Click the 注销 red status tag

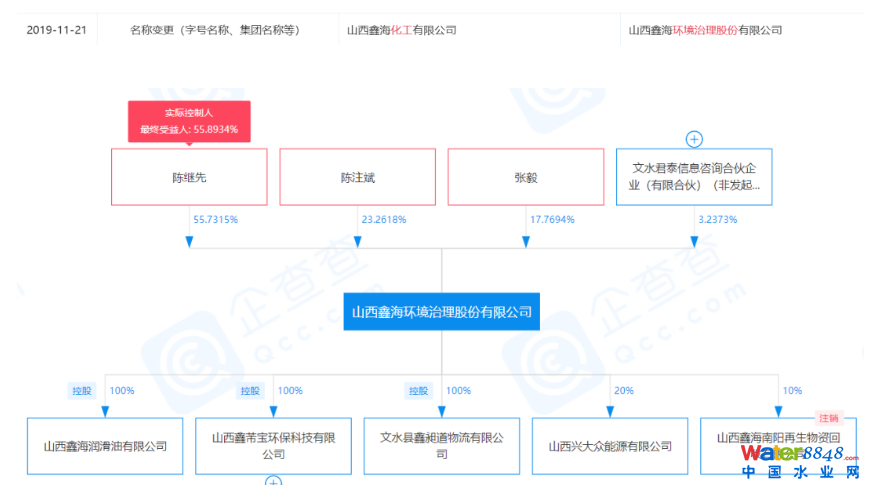click(828, 418)
